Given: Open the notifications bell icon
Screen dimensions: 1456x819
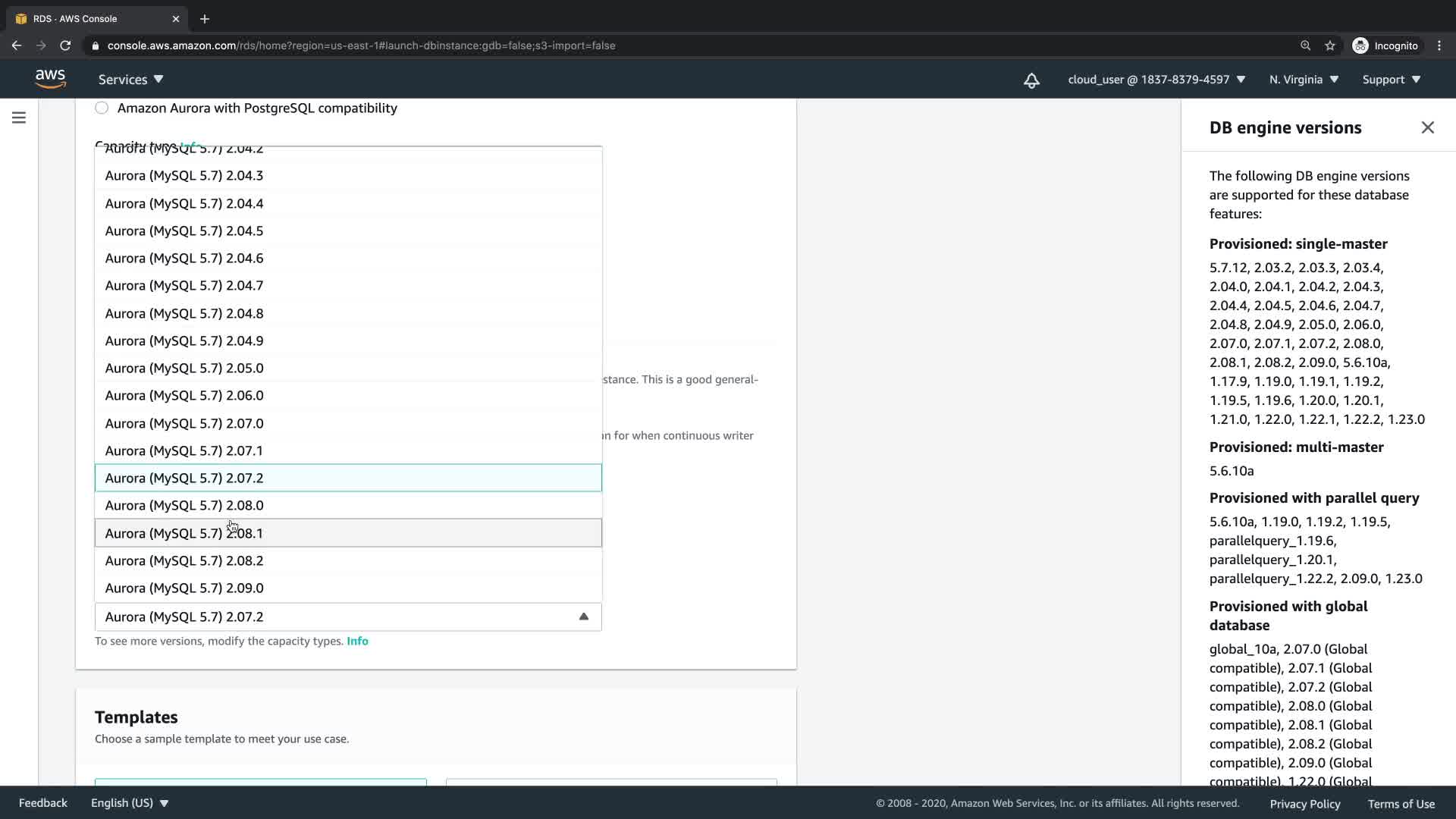Looking at the screenshot, I should pyautogui.click(x=1031, y=80).
